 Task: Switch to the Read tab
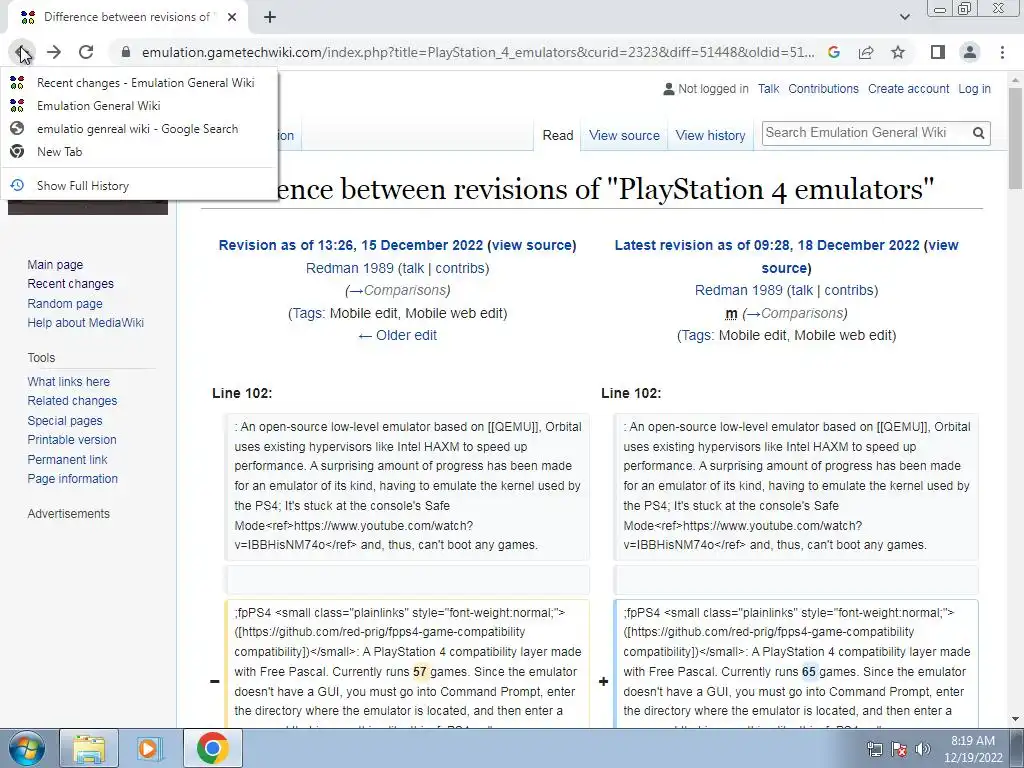point(558,135)
